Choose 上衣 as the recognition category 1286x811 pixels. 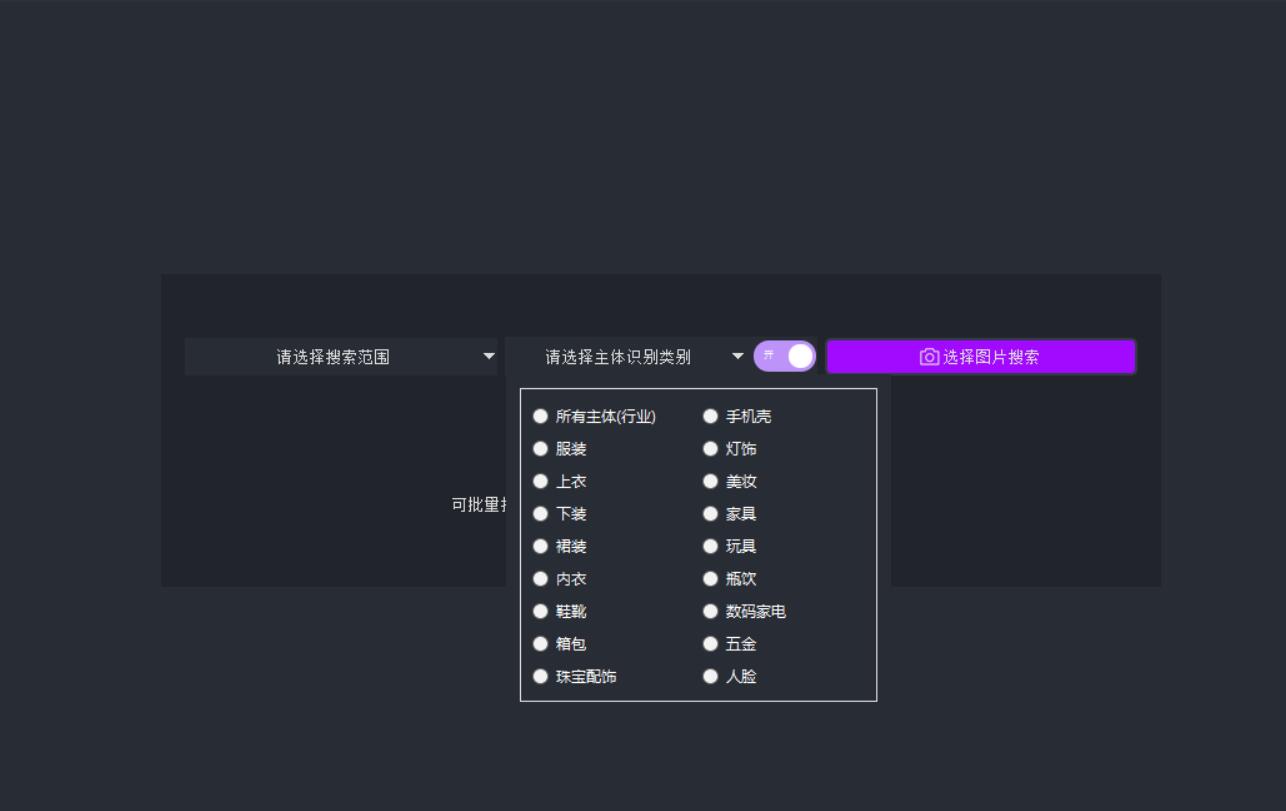tap(541, 481)
